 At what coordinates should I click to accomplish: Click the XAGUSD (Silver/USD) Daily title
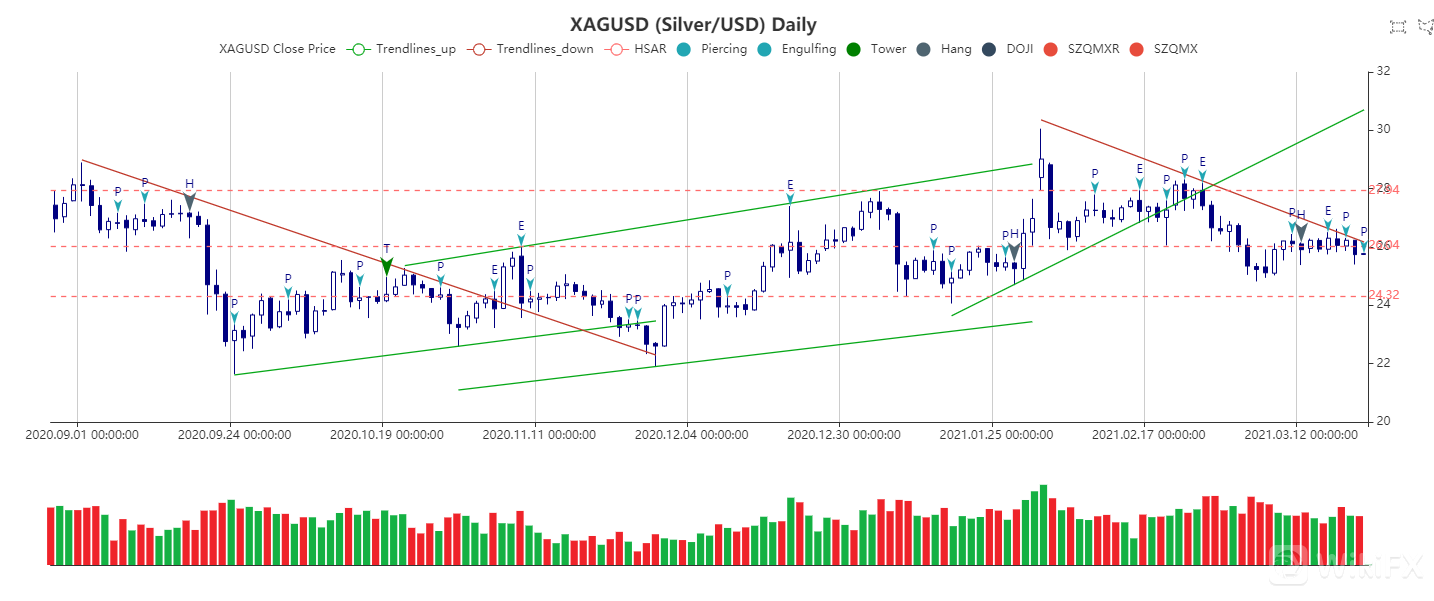tap(693, 25)
